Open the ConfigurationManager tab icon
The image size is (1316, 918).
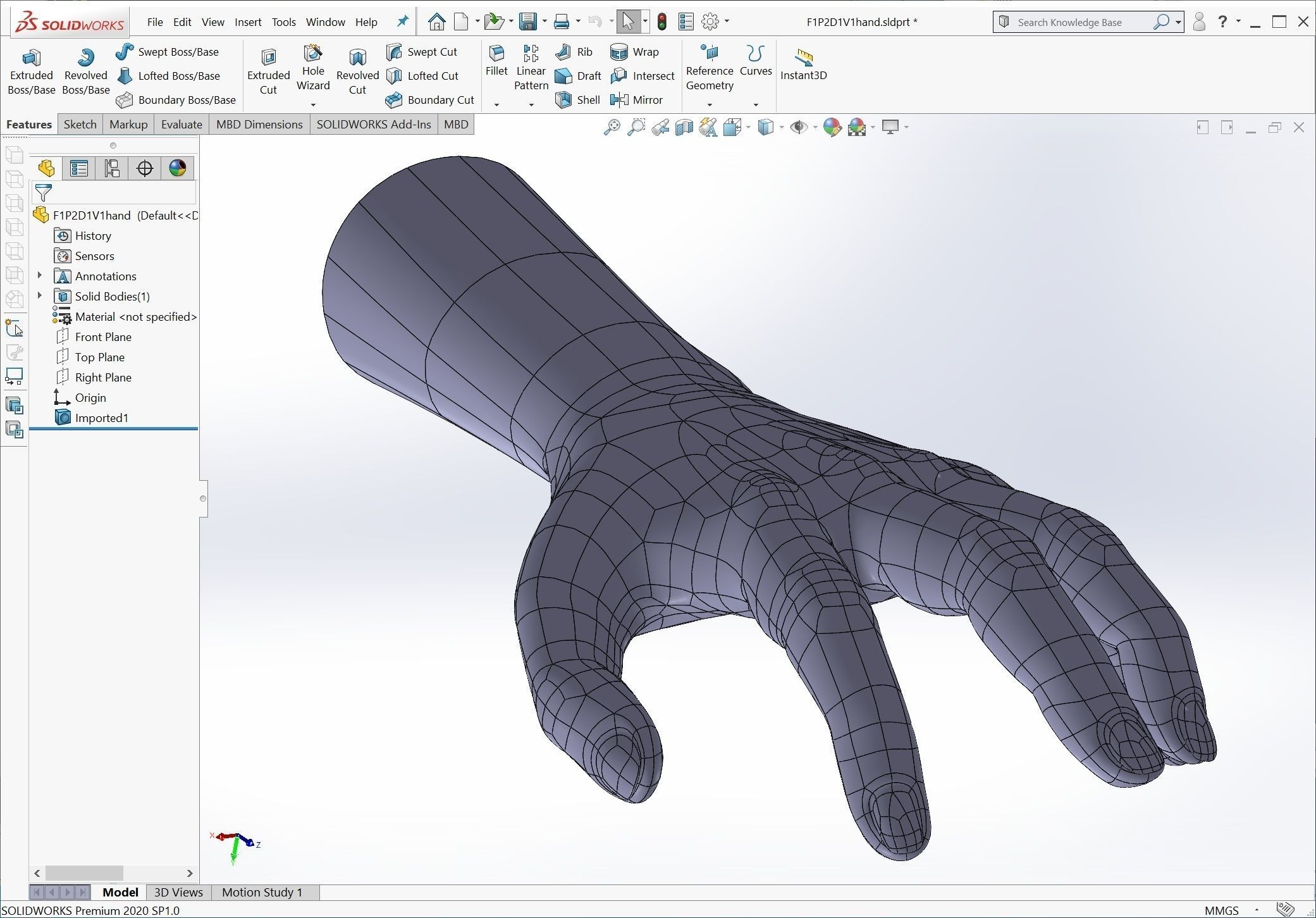click(x=112, y=168)
